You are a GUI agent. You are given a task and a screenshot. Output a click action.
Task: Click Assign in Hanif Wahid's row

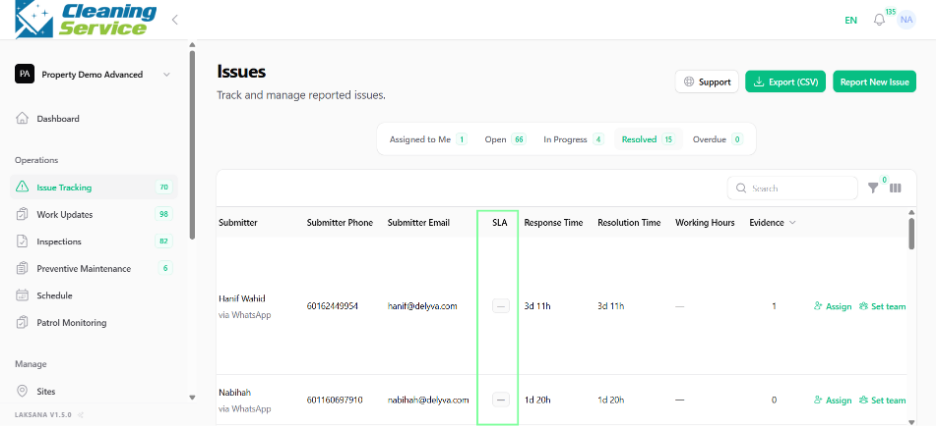(x=833, y=306)
